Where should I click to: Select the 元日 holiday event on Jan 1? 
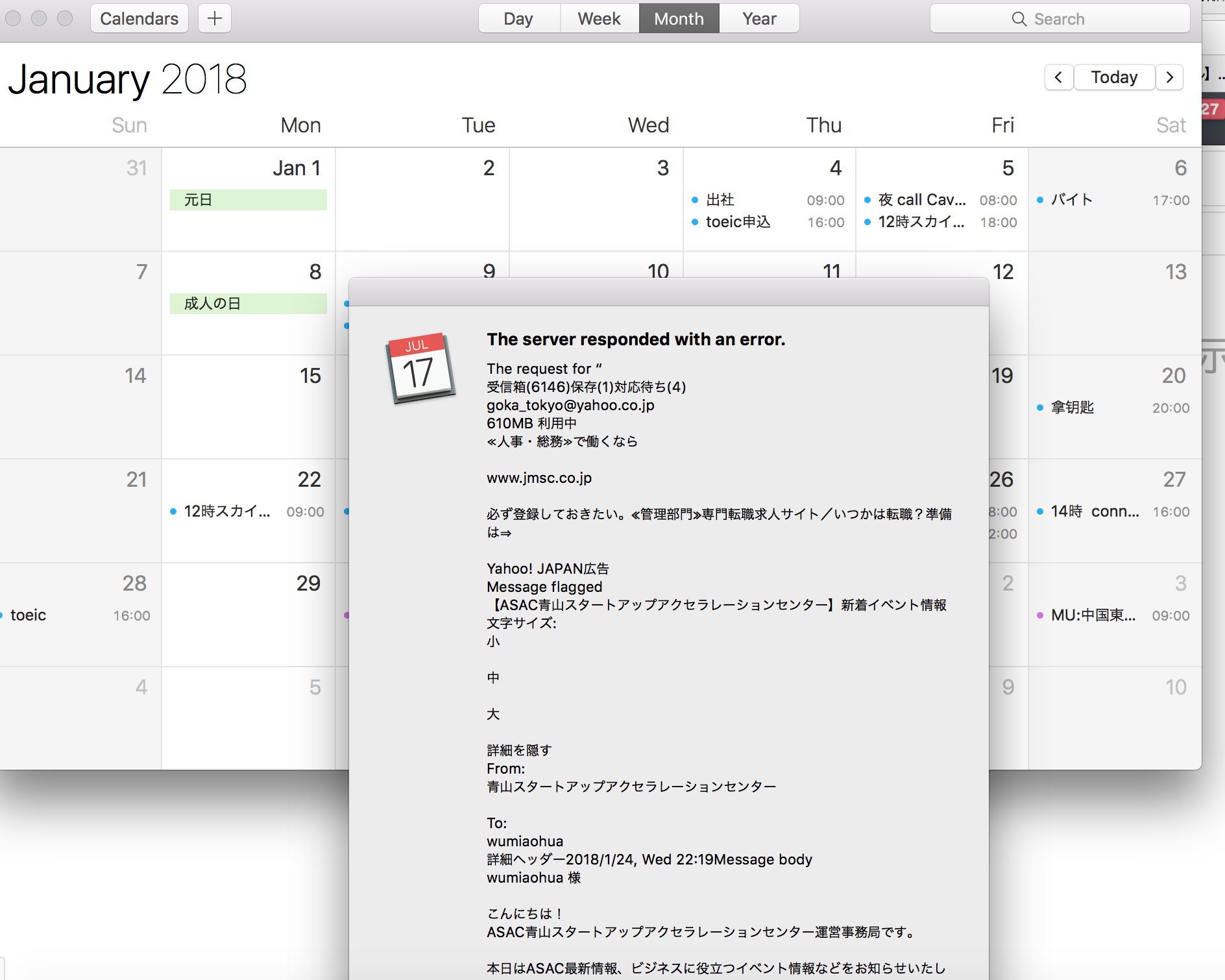pos(248,199)
